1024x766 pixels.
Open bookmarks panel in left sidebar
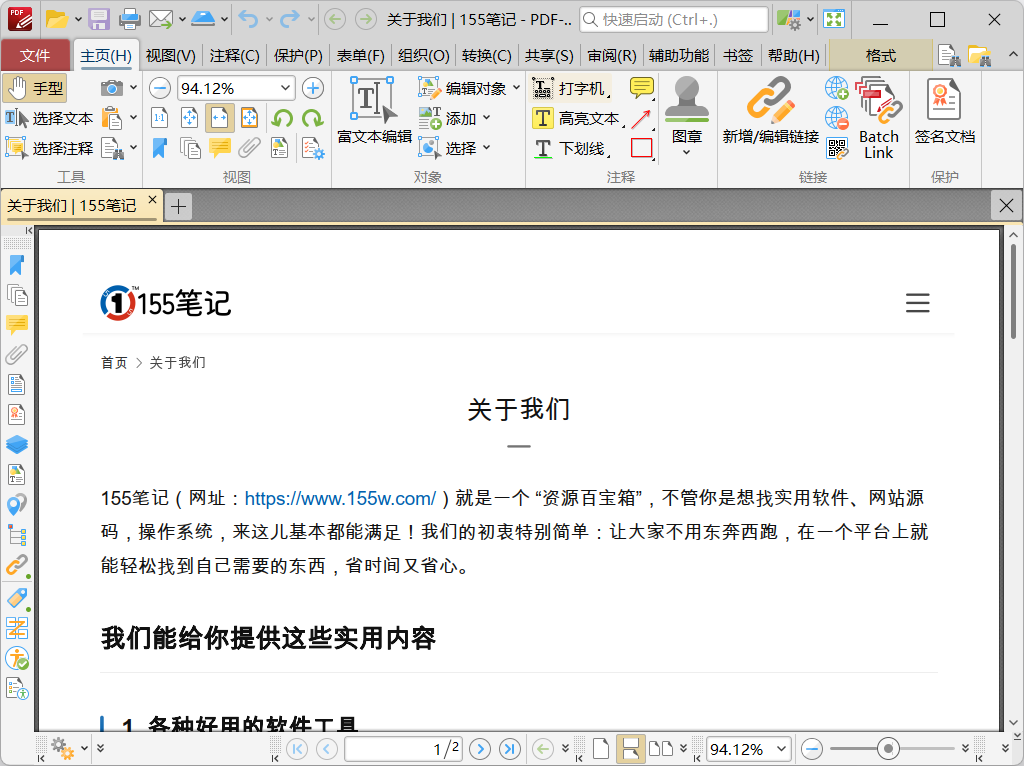point(17,265)
